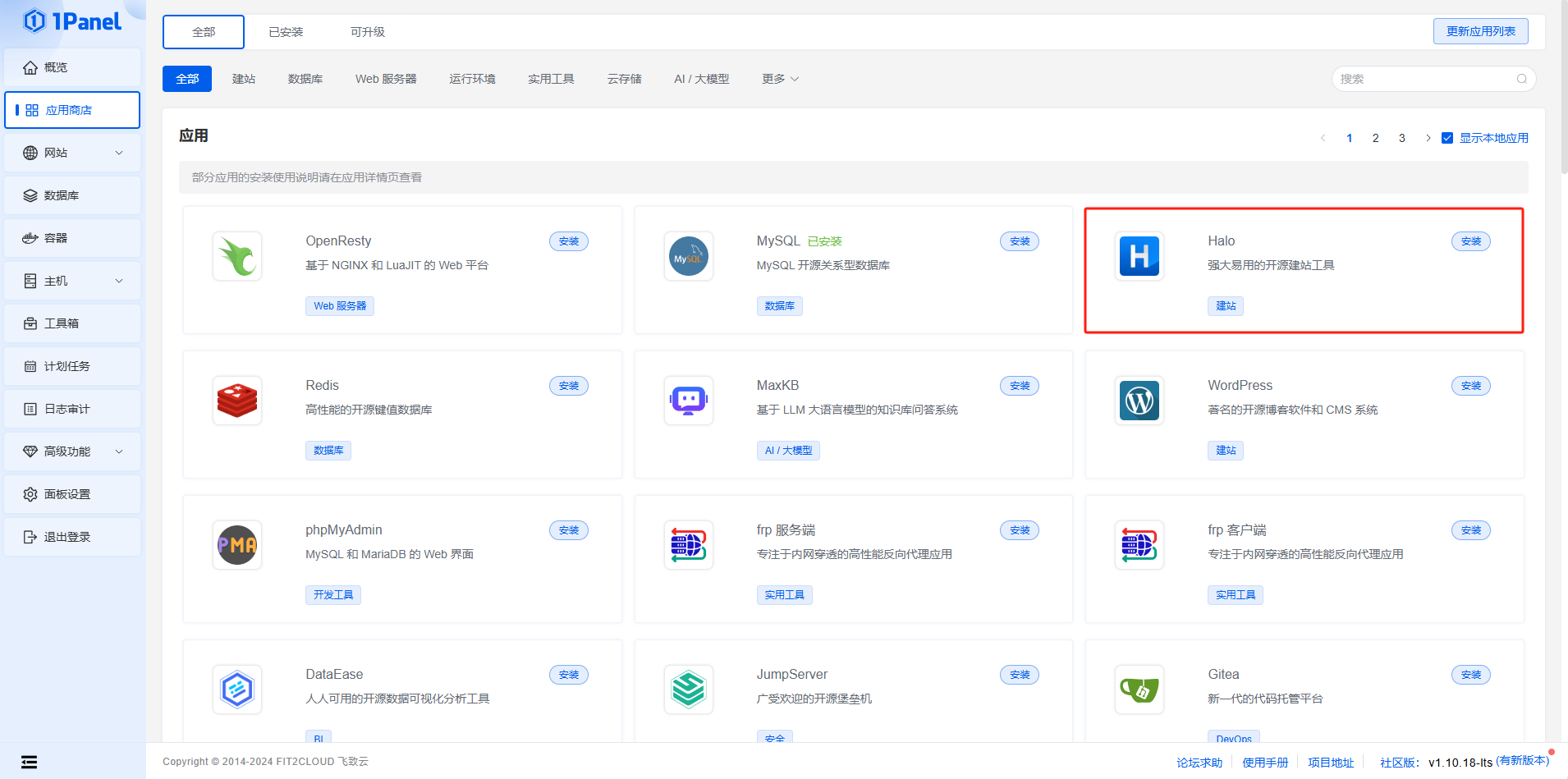Open 数据库 in the sidebar
The image size is (1568, 779).
(x=72, y=195)
